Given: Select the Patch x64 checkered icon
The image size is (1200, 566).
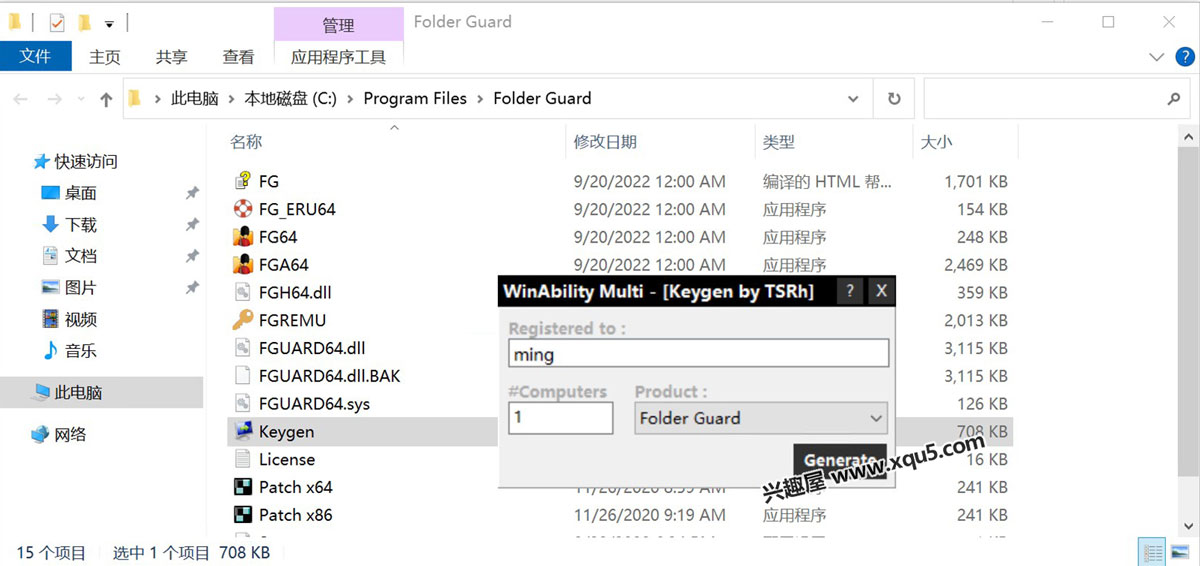Looking at the screenshot, I should [x=242, y=487].
